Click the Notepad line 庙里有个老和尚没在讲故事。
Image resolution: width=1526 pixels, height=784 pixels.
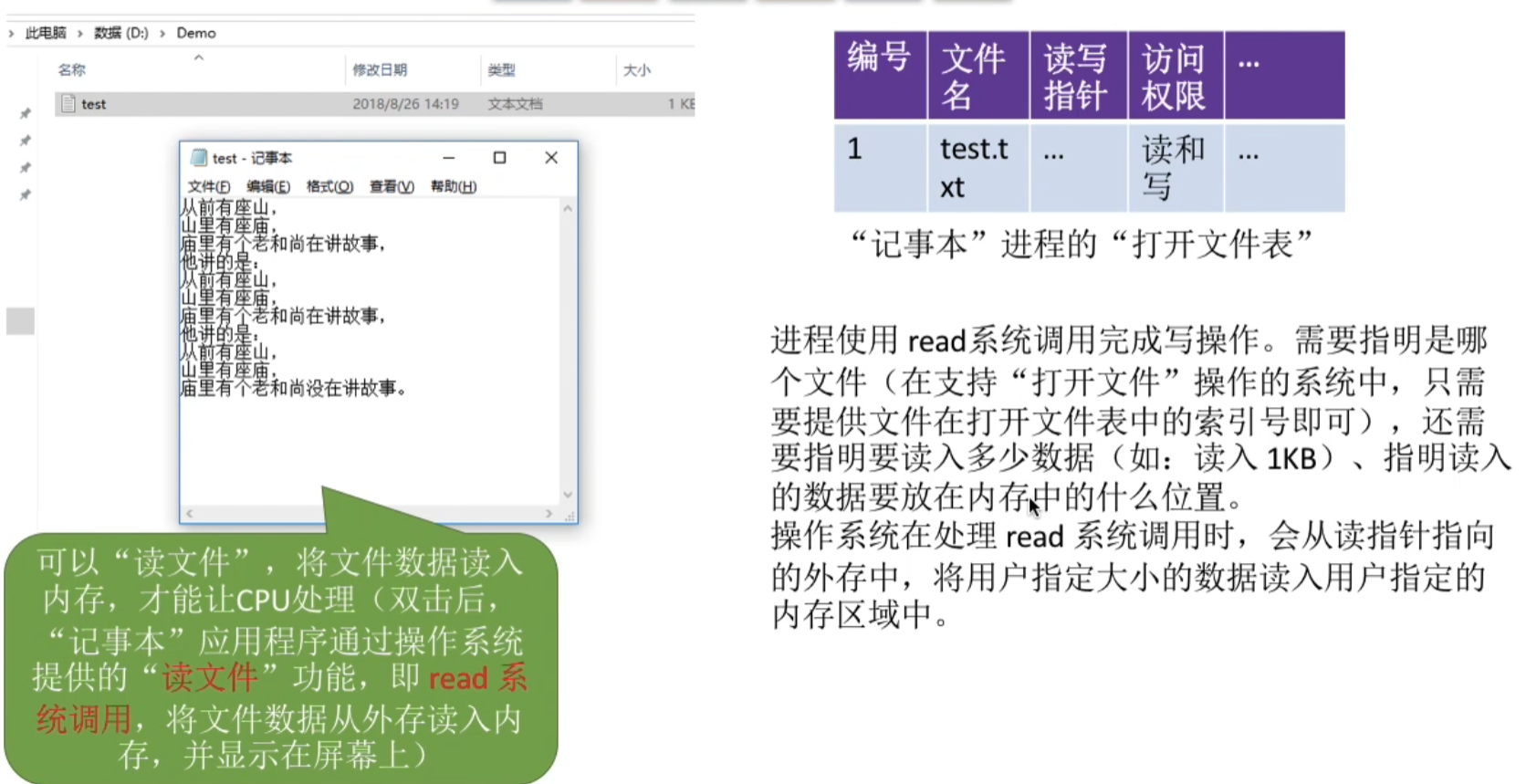(293, 389)
